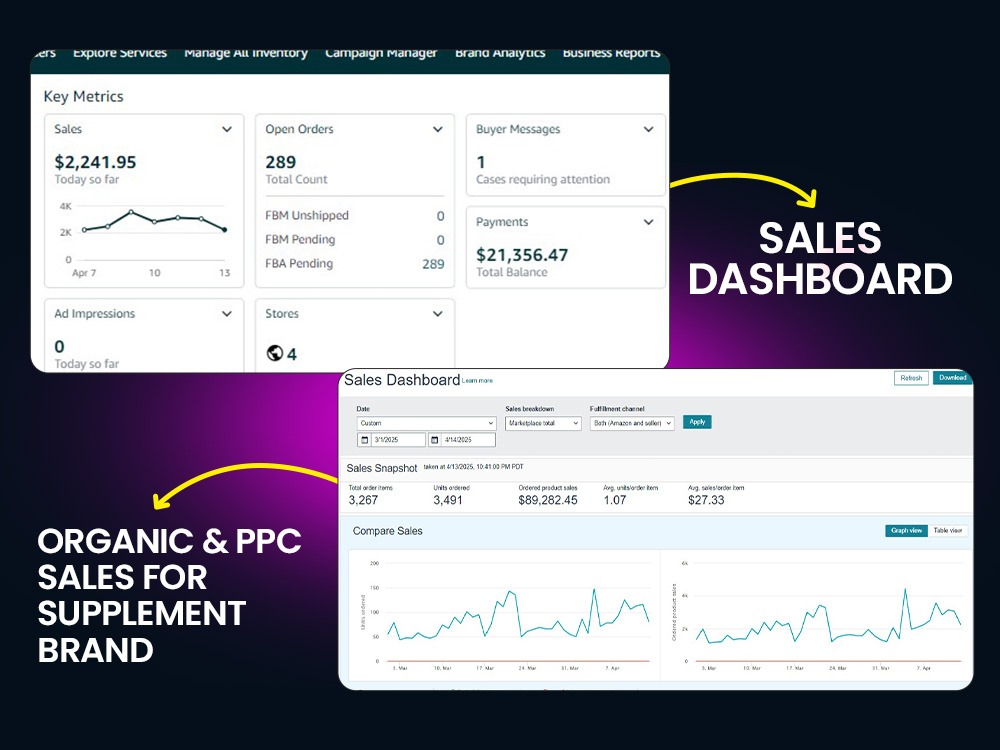Click the Compare Sales heading
1000x750 pixels.
tap(387, 531)
